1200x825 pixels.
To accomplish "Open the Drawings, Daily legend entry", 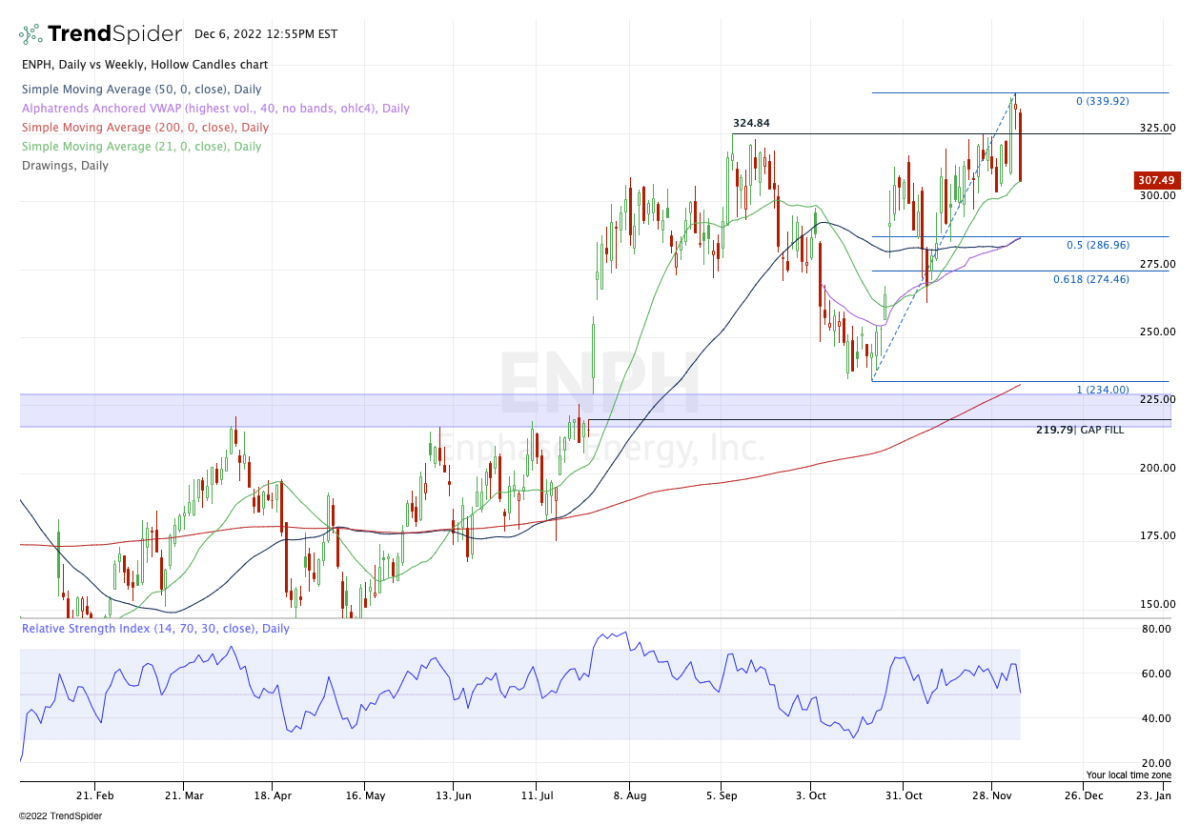I will coord(65,165).
